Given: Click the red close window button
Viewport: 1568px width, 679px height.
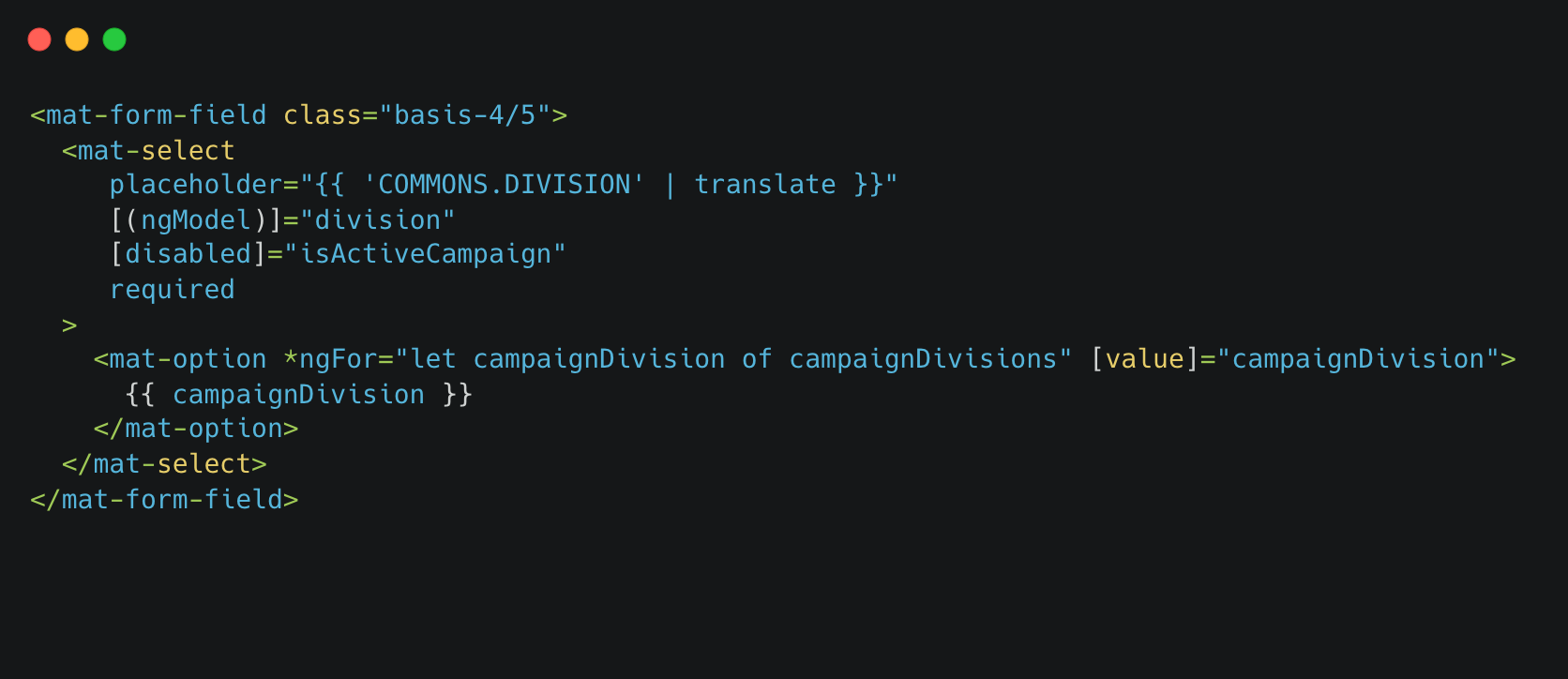Looking at the screenshot, I should (39, 39).
